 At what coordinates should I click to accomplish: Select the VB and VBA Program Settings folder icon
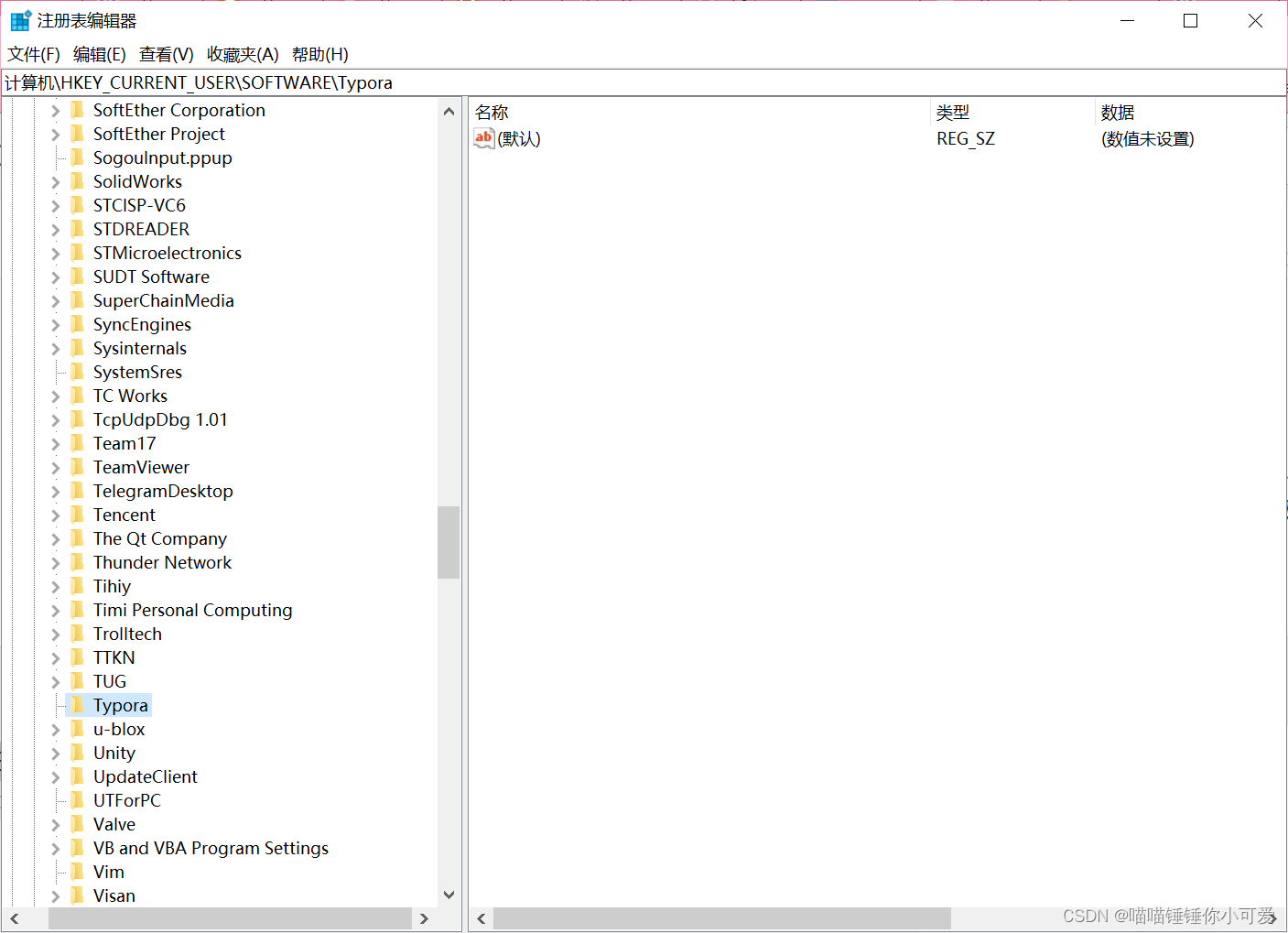click(78, 848)
